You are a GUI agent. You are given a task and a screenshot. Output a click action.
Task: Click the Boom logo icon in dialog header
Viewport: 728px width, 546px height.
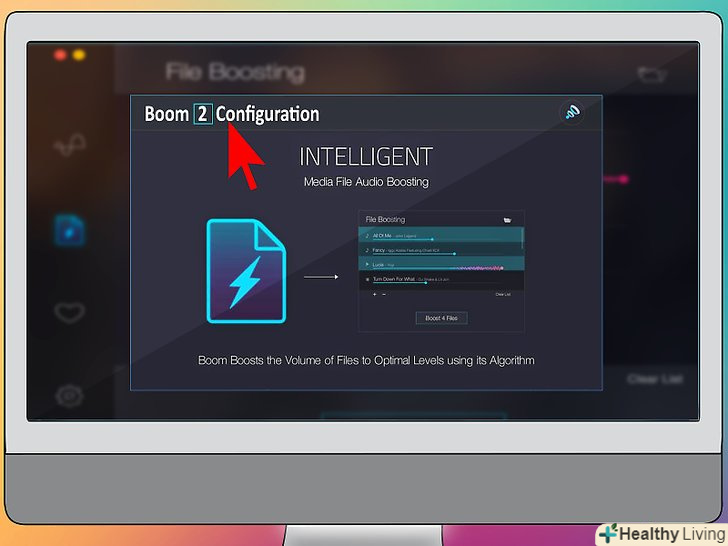572,112
